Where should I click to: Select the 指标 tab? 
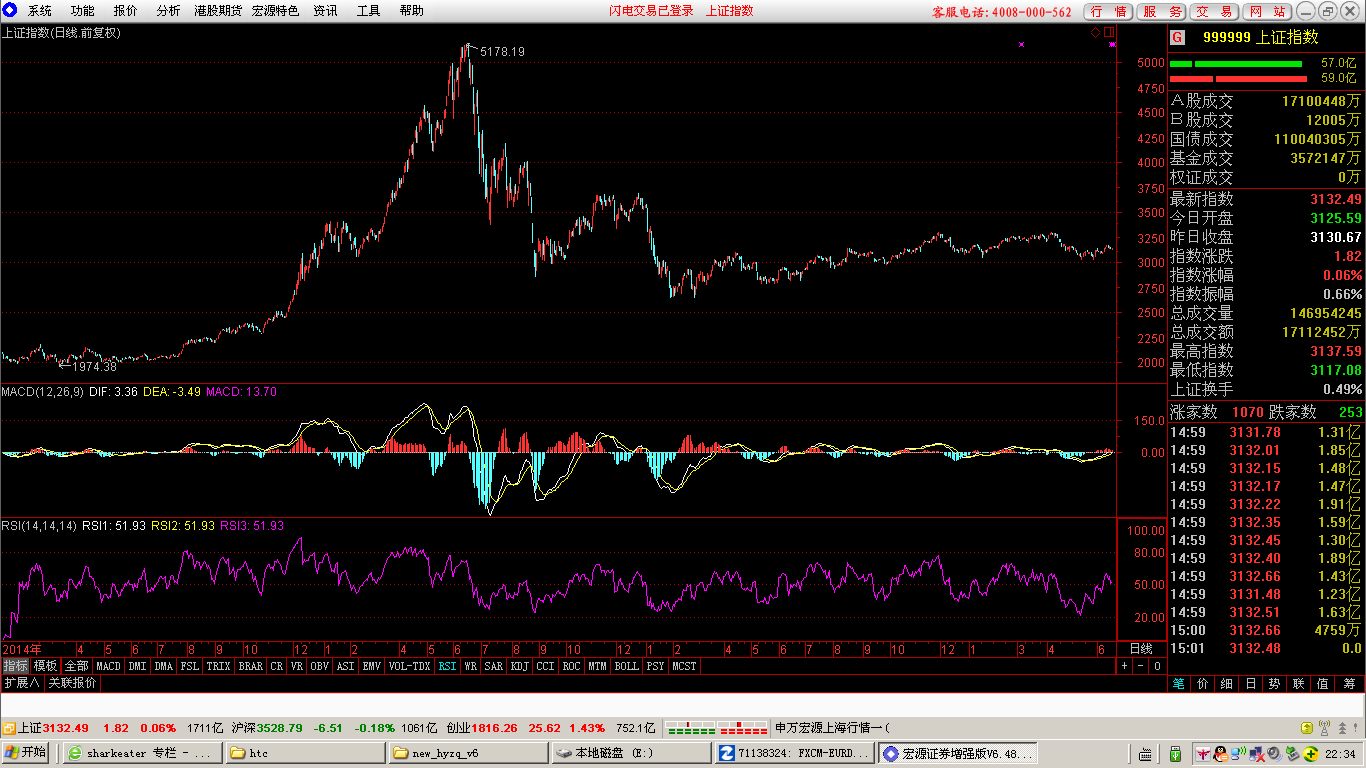[15, 665]
